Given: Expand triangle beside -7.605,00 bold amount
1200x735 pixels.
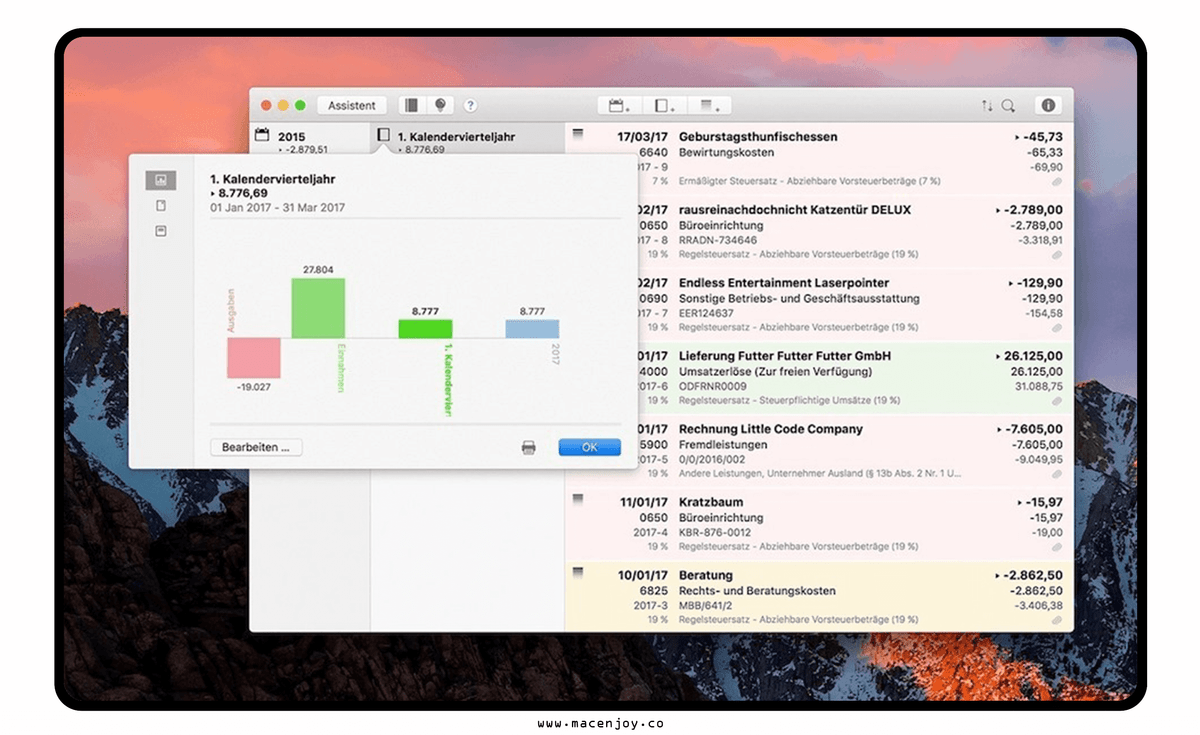Looking at the screenshot, I should 998,429.
